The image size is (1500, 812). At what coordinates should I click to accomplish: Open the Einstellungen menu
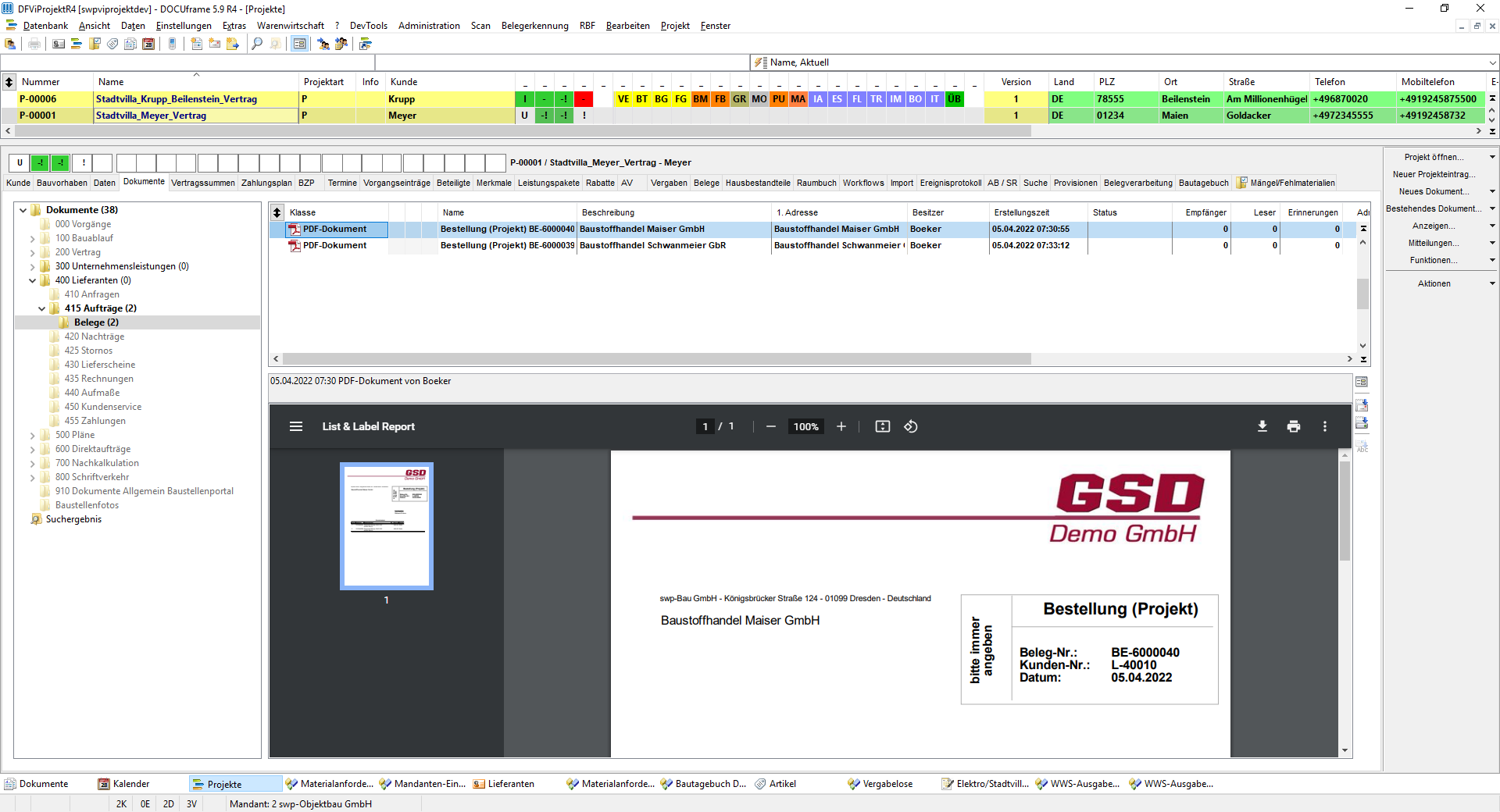point(184,26)
